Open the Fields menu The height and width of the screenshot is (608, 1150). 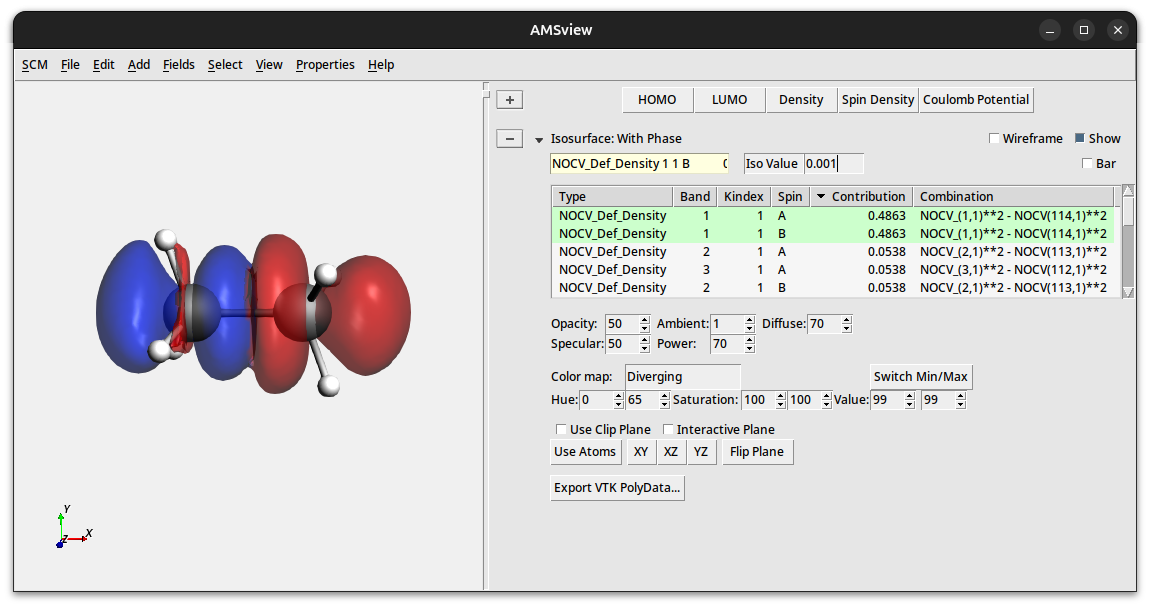click(x=179, y=65)
